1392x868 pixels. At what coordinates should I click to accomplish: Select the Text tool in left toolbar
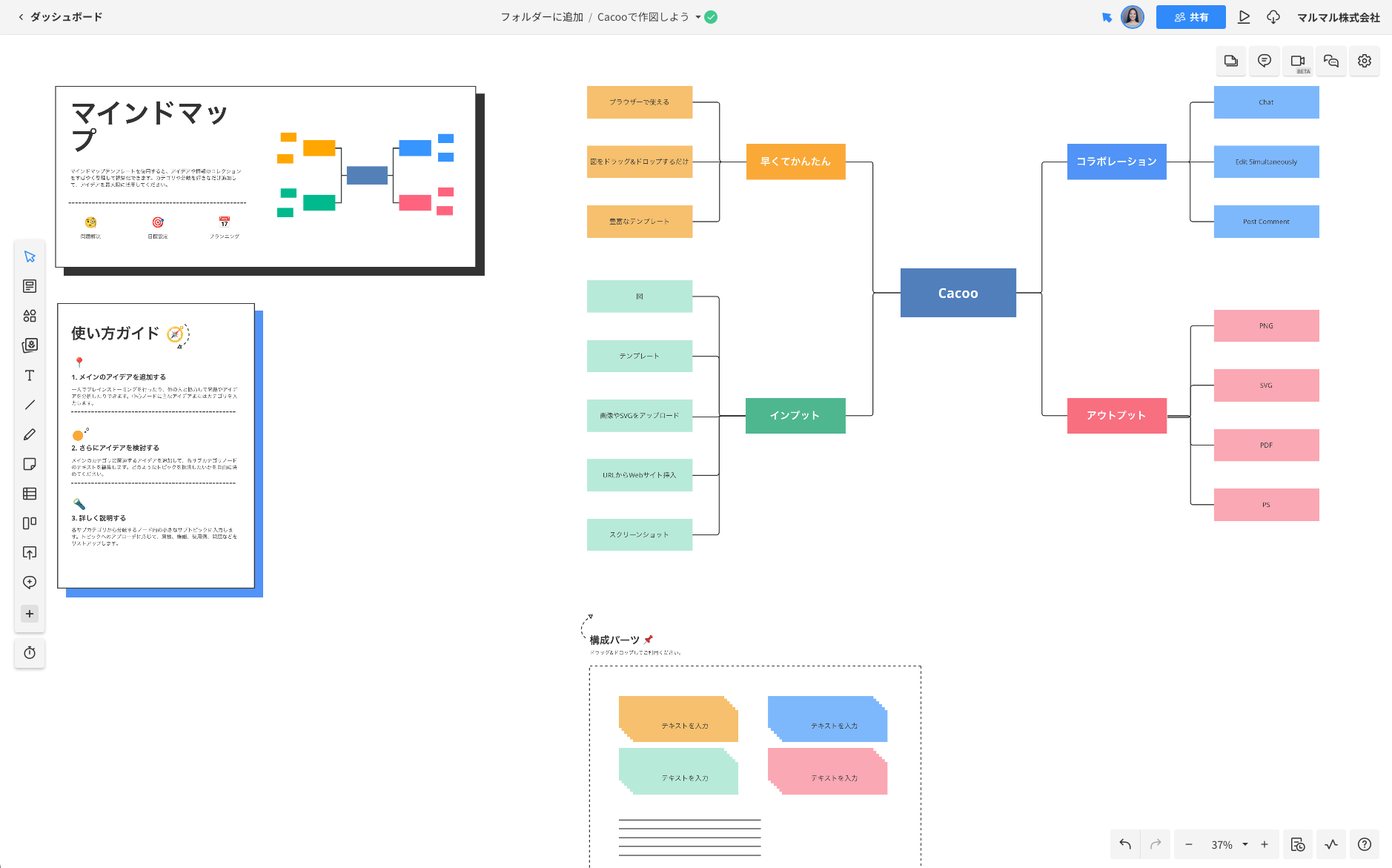(x=30, y=375)
